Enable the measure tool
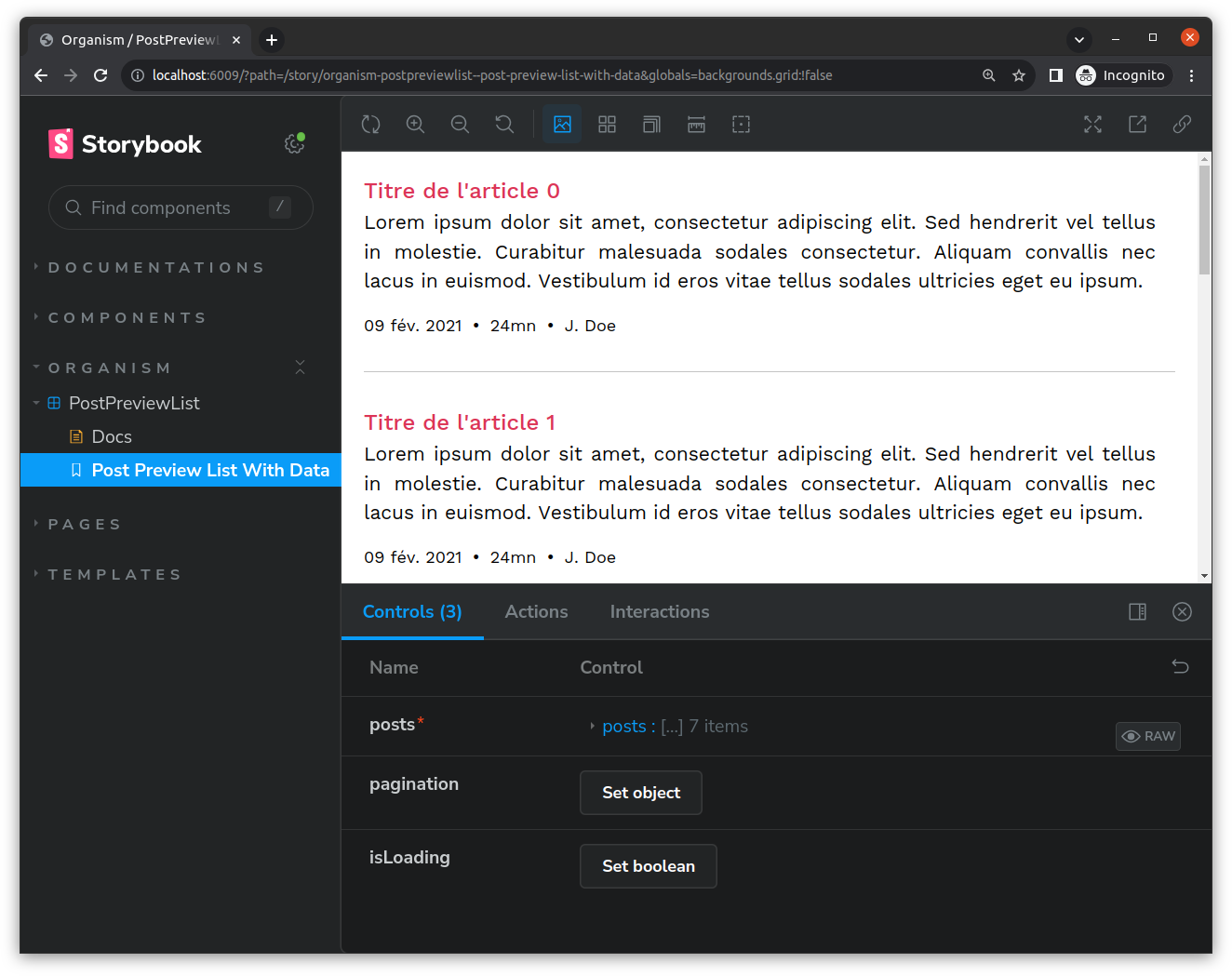Image resolution: width=1232 pixels, height=976 pixels. point(696,124)
